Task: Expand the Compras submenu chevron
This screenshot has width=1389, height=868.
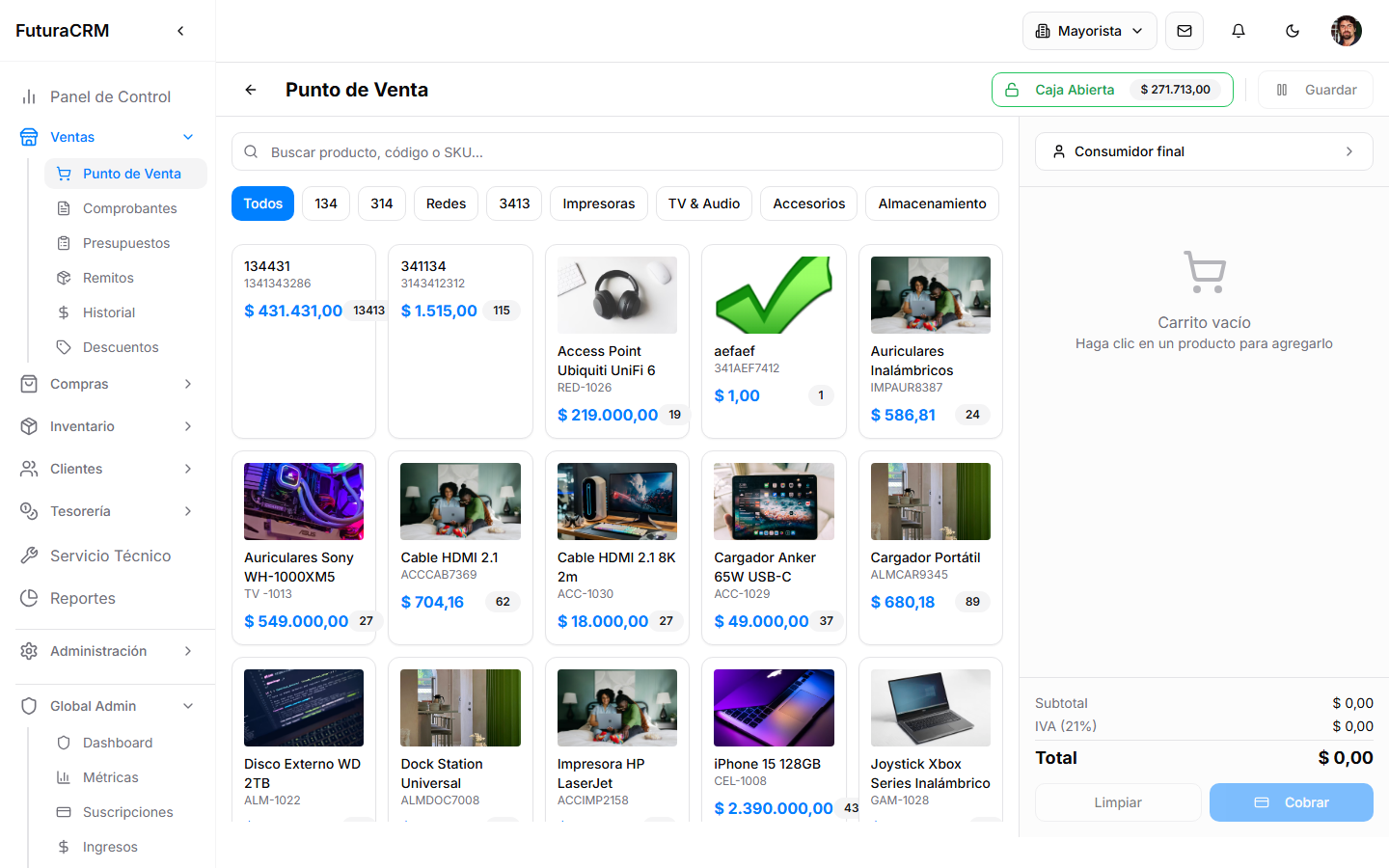Action: (x=188, y=384)
